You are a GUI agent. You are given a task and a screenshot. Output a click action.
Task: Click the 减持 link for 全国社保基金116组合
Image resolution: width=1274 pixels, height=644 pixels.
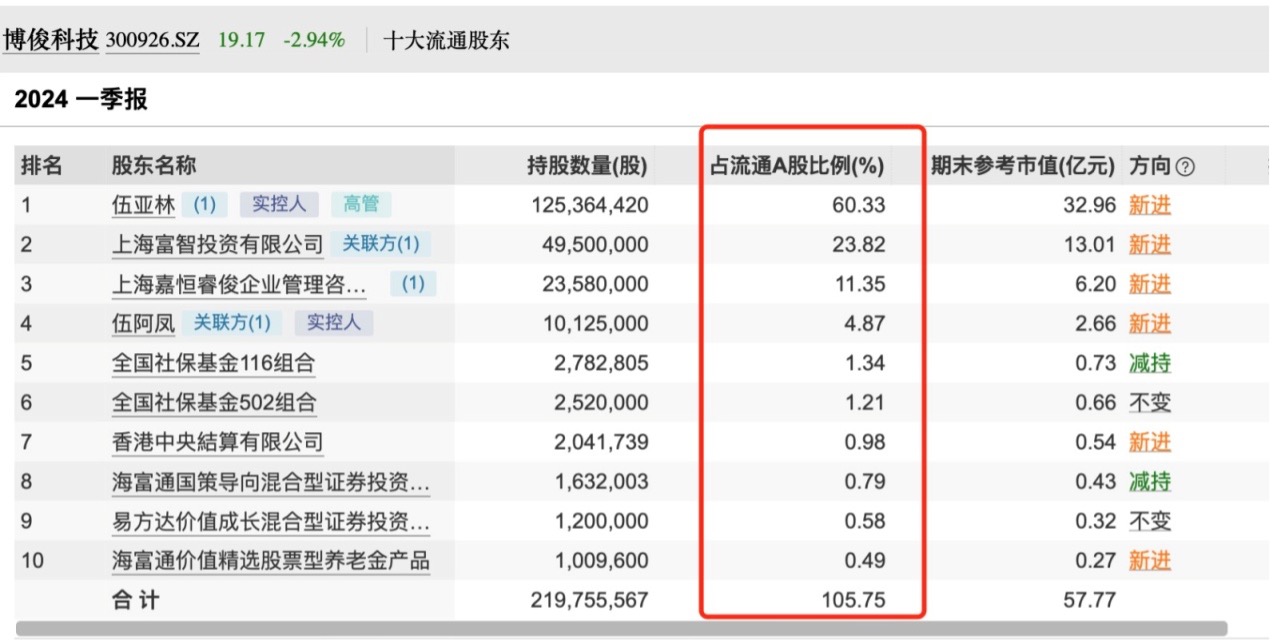1149,363
